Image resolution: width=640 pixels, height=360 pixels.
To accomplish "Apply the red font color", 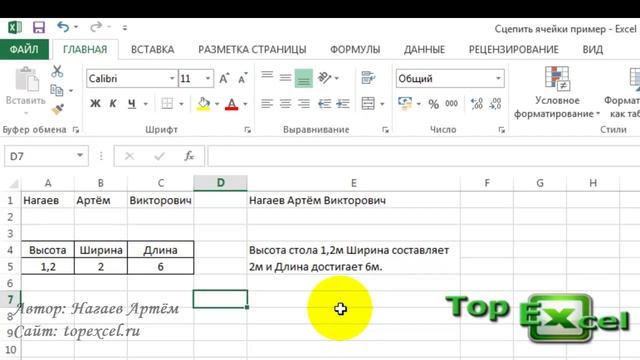I will coord(232,104).
